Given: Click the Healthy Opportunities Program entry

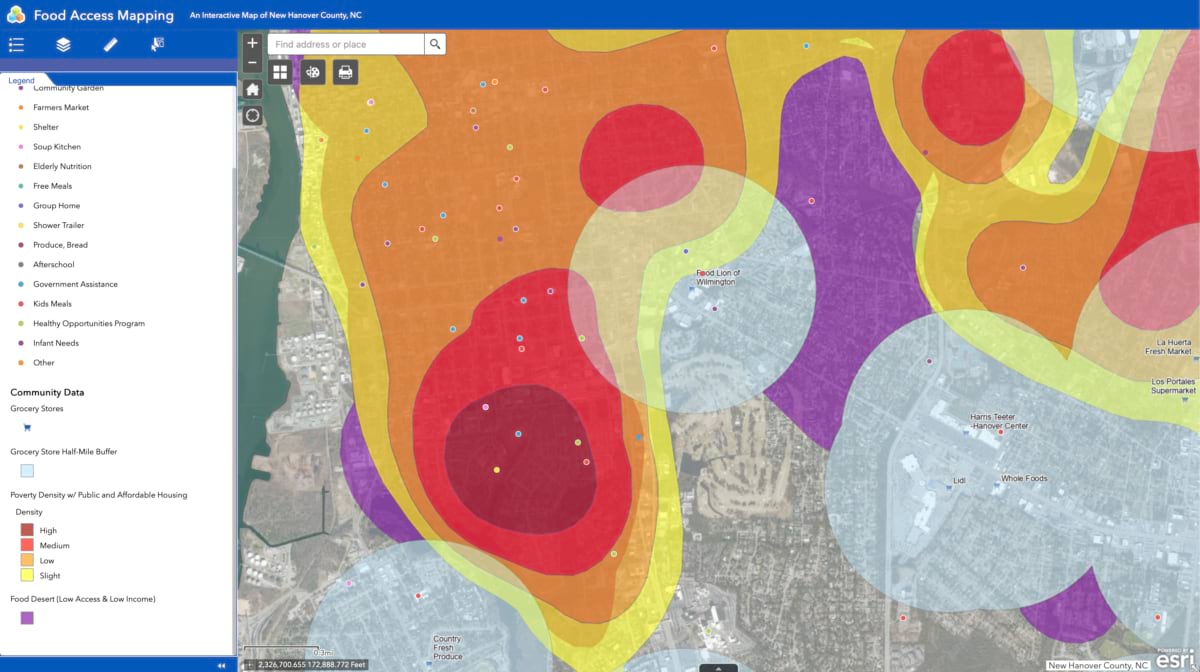Looking at the screenshot, I should point(89,324).
